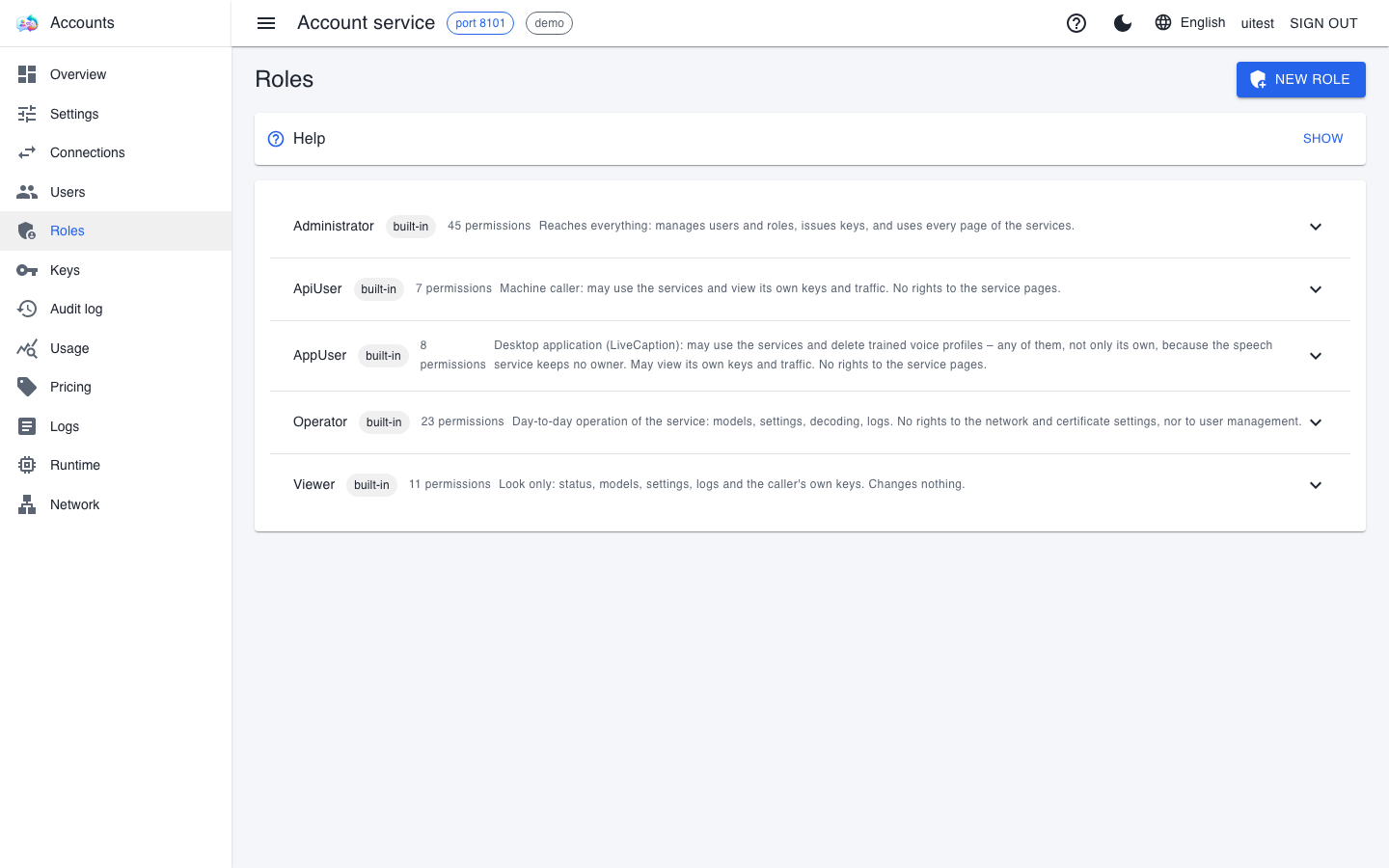1389x868 pixels.
Task: Click the Roles shield icon
Action: [27, 231]
